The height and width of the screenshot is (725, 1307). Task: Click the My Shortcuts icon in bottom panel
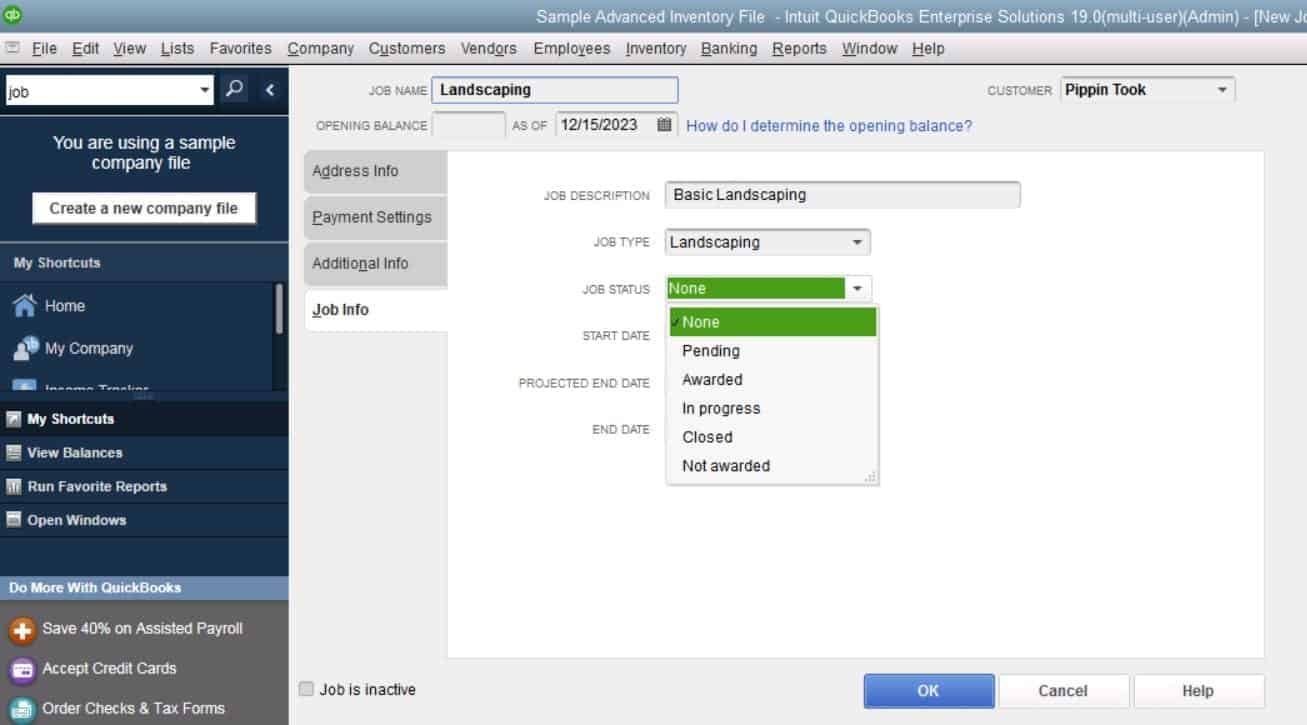point(14,419)
